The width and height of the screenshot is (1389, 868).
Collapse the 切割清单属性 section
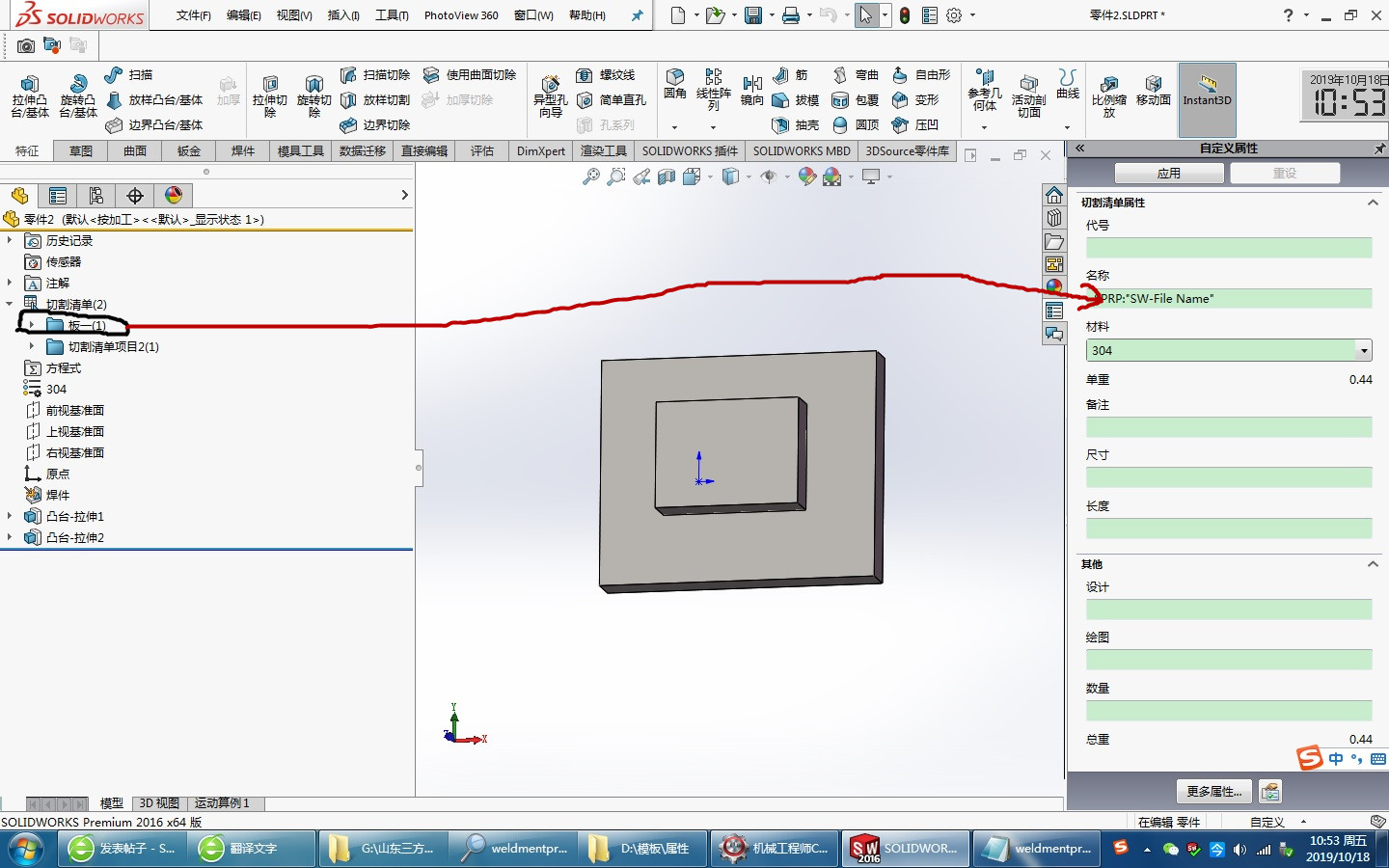[1373, 203]
